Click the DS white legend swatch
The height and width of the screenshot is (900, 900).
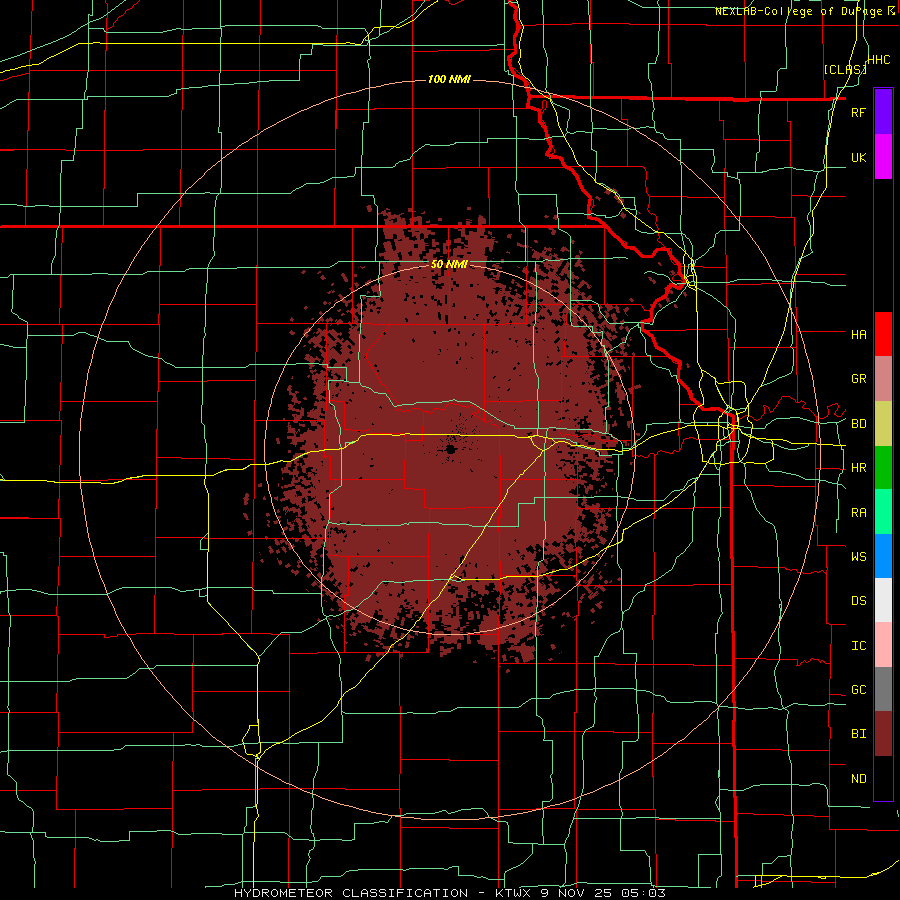point(883,600)
